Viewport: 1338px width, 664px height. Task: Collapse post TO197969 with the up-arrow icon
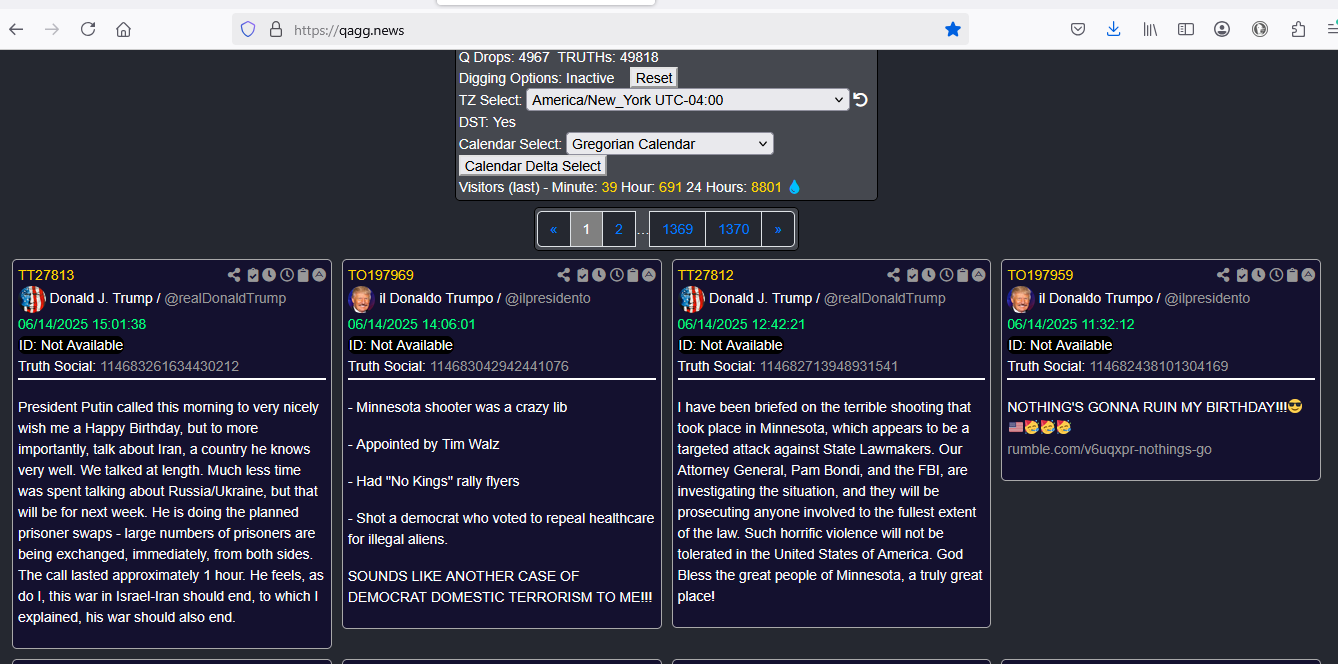coord(649,275)
